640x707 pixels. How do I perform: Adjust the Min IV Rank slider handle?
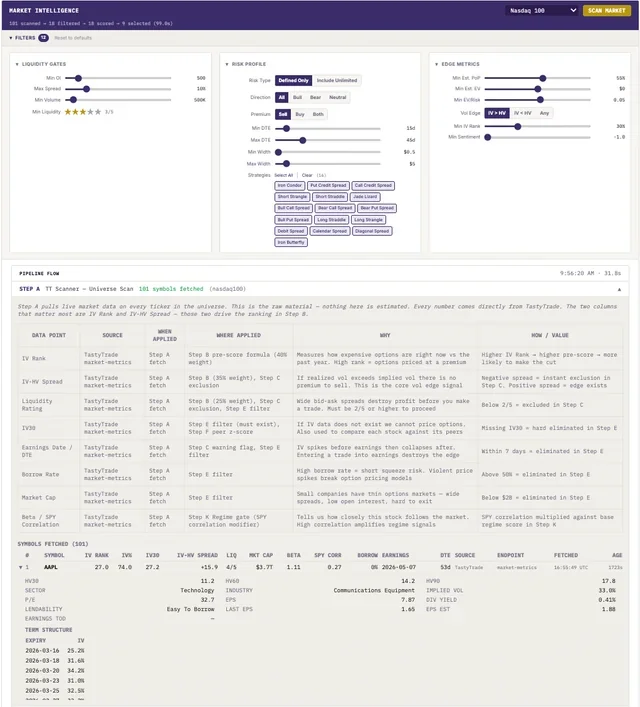click(x=518, y=127)
